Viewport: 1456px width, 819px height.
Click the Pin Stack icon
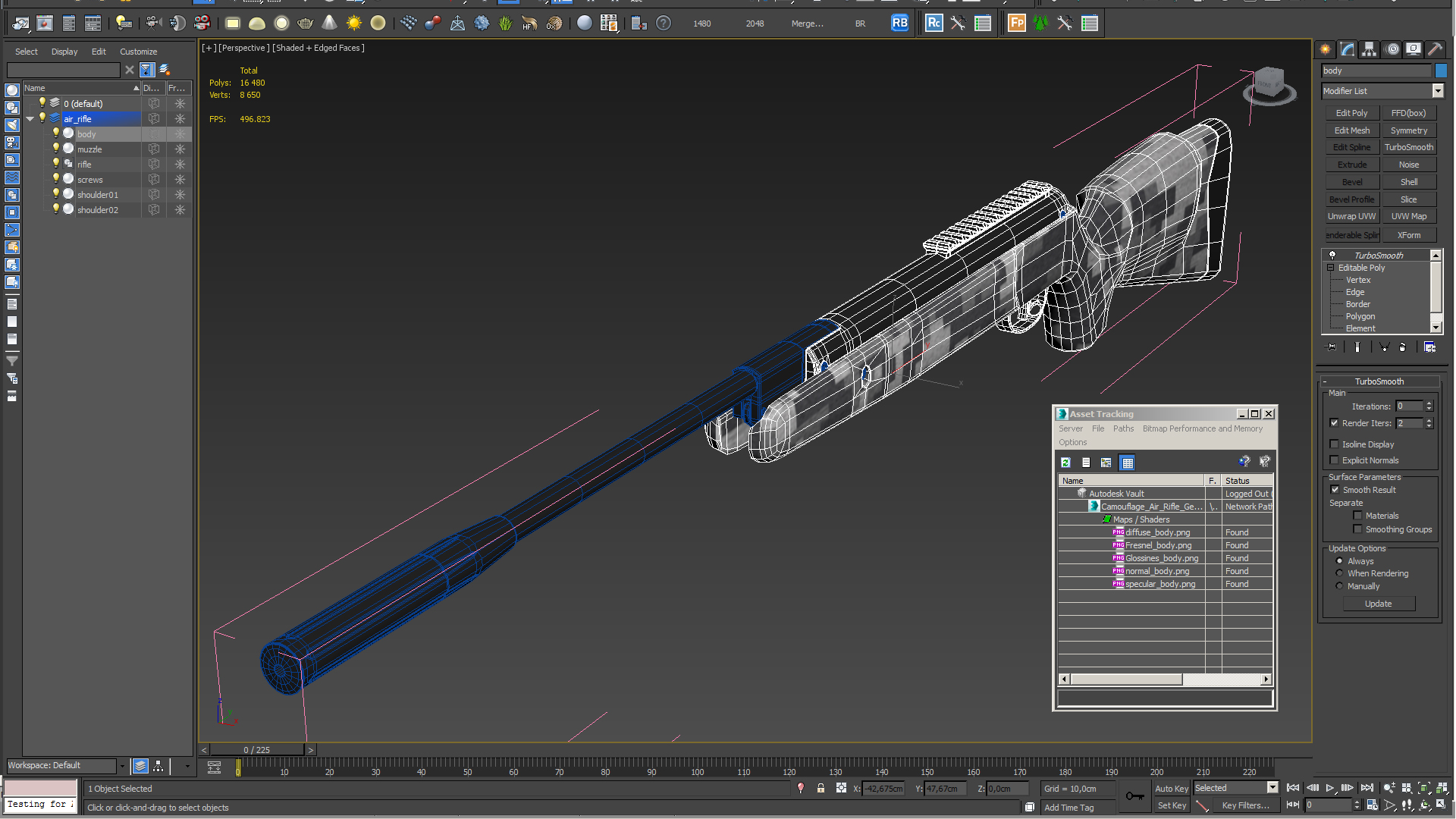click(1332, 347)
